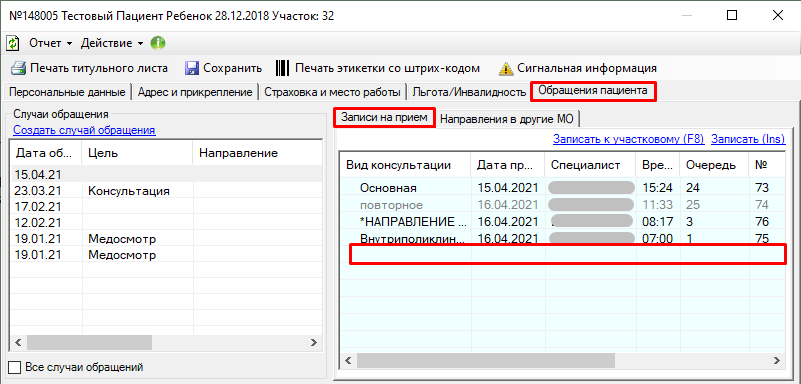Click appointments horizontal scrollbar thumb
801x384 pixels.
pos(485,361)
